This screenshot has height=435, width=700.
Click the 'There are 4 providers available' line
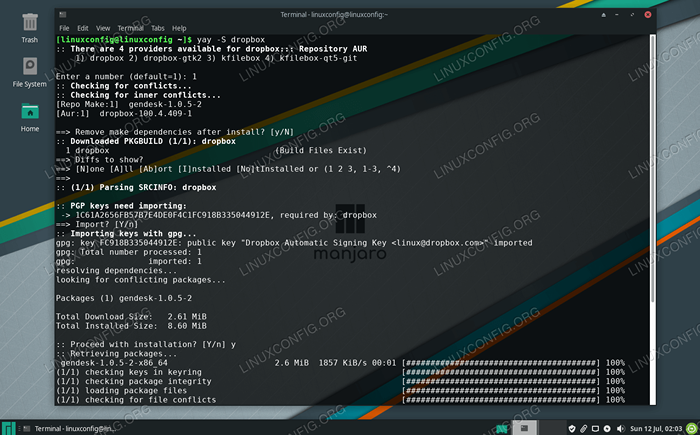[212, 49]
